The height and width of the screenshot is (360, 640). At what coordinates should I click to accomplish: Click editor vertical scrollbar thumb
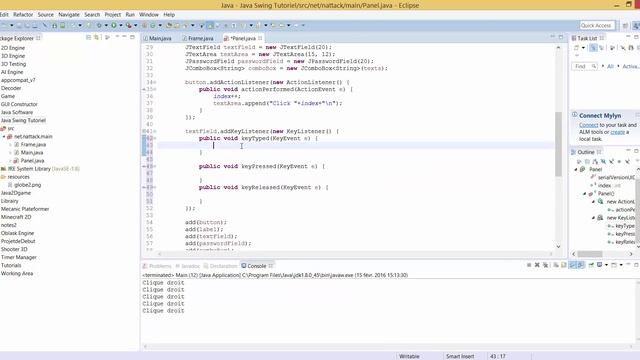pos(558,144)
